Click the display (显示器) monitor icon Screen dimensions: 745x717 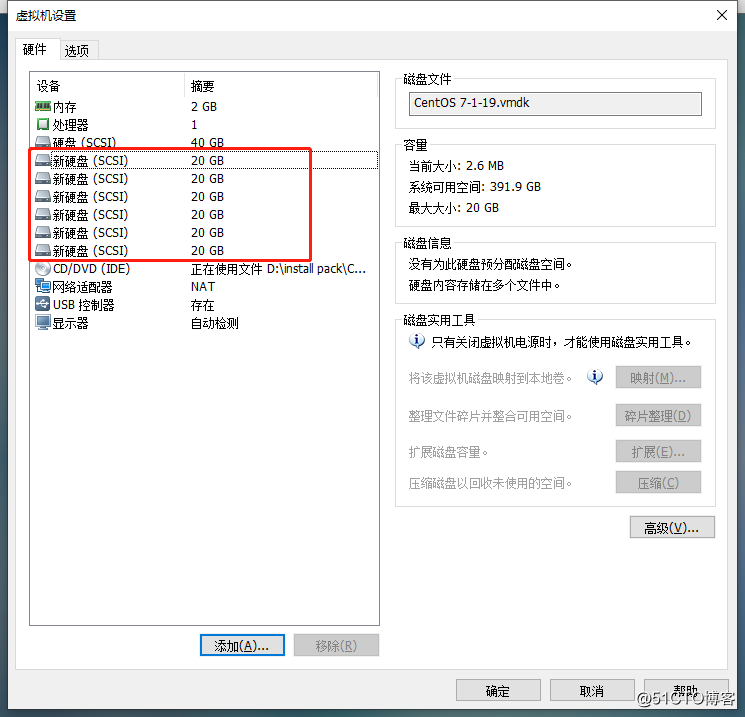point(43,323)
